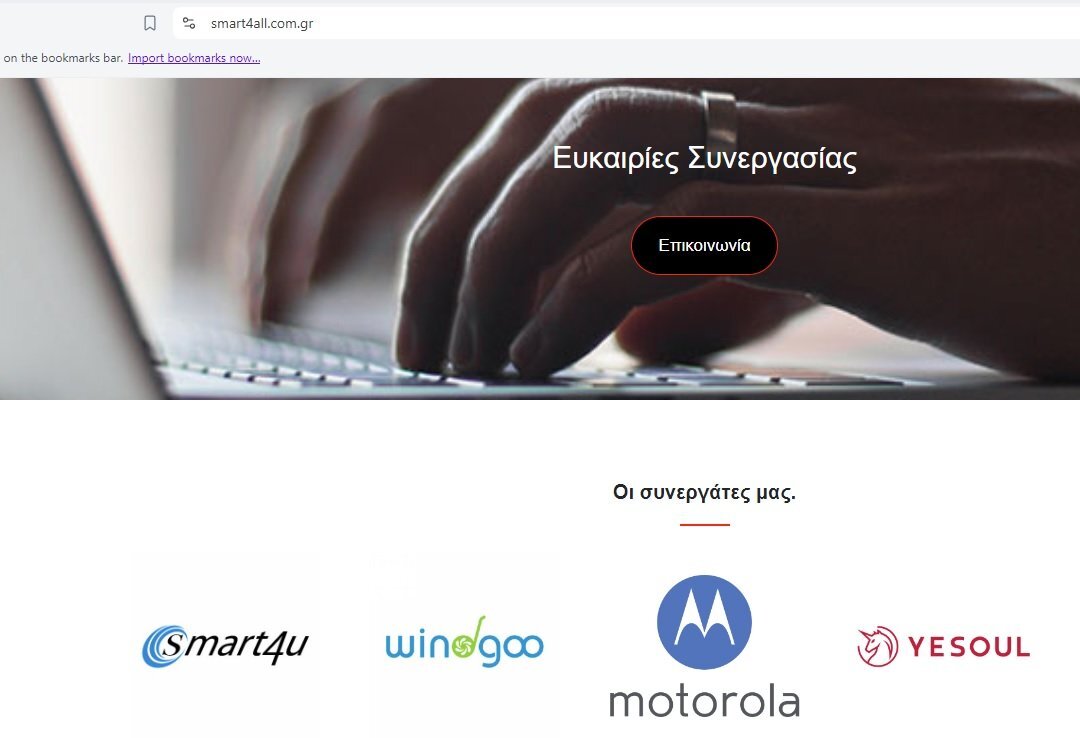Open the site information icon in the address bar
Image resolution: width=1080 pixels, height=738 pixels.
click(x=189, y=23)
